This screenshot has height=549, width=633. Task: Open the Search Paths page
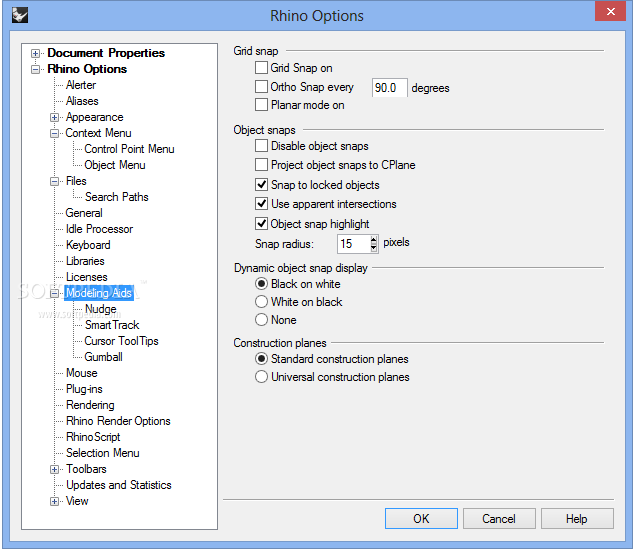tap(117, 197)
